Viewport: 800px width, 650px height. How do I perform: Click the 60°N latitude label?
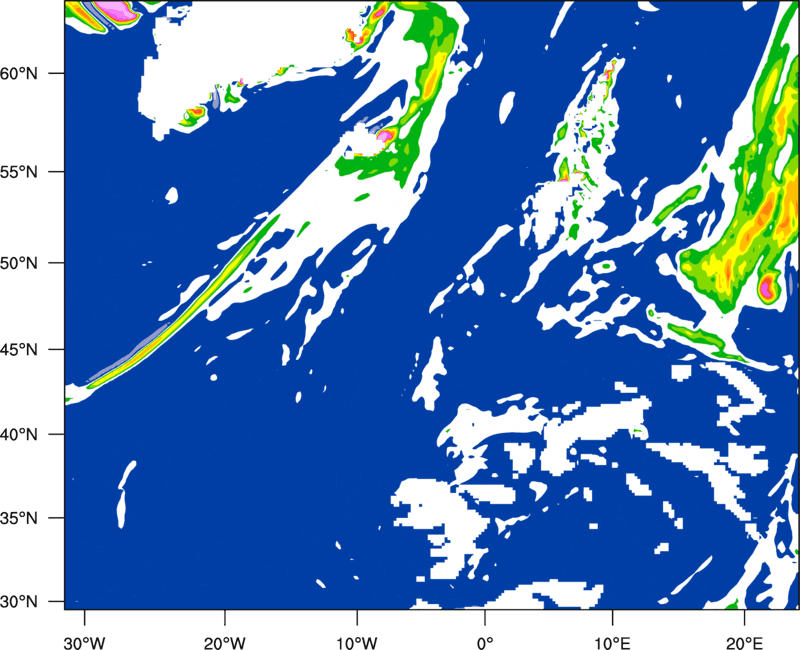click(19, 73)
